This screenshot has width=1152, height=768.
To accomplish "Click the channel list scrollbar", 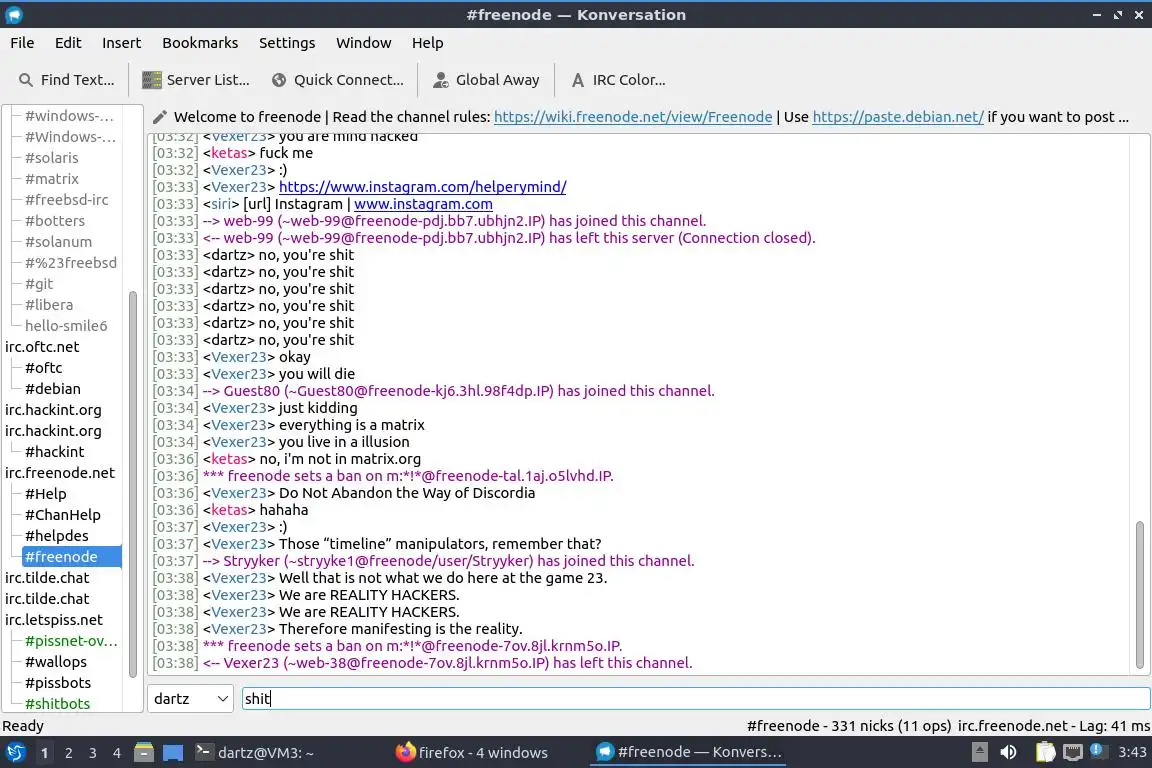I will [x=133, y=485].
